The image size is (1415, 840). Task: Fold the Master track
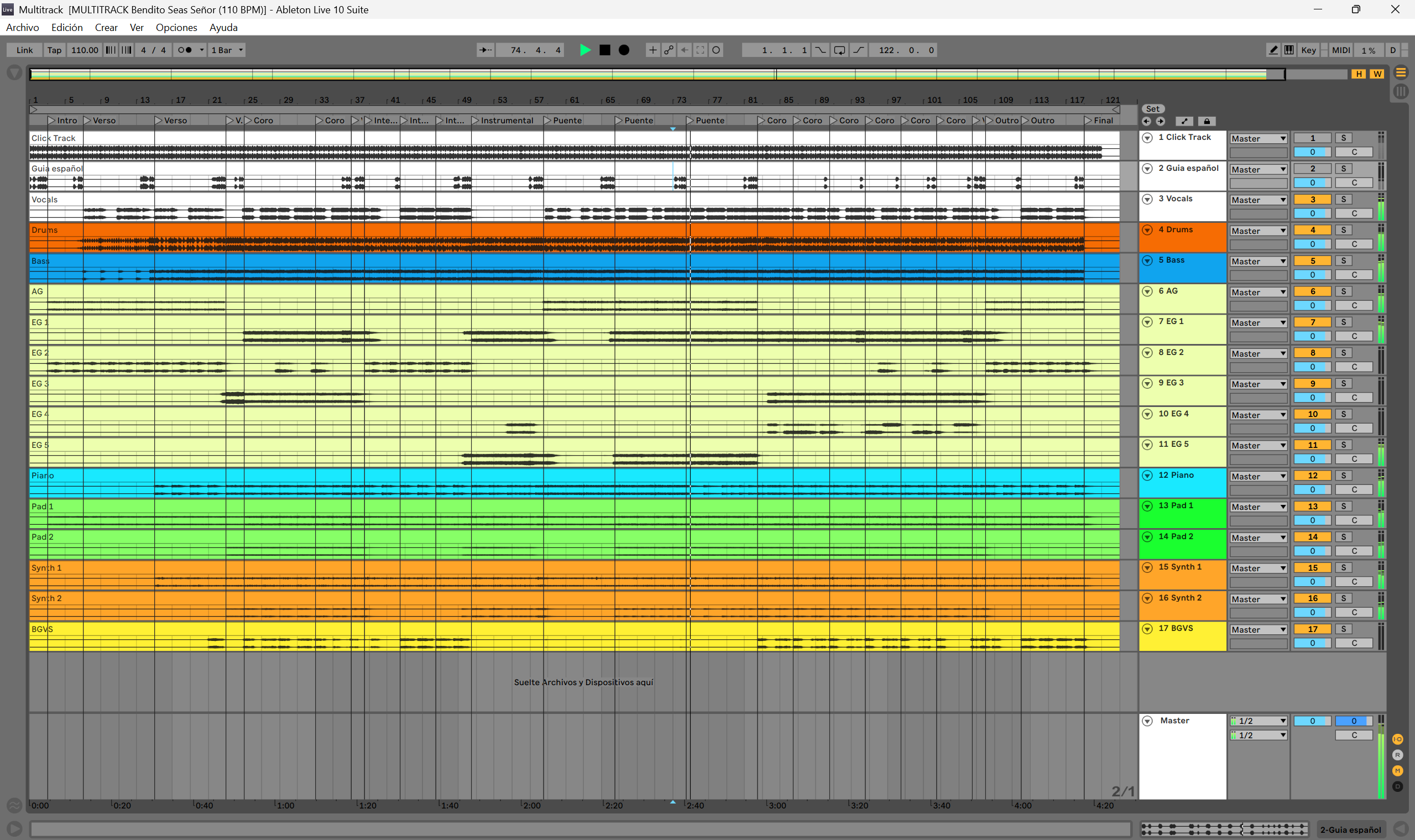click(x=1147, y=721)
